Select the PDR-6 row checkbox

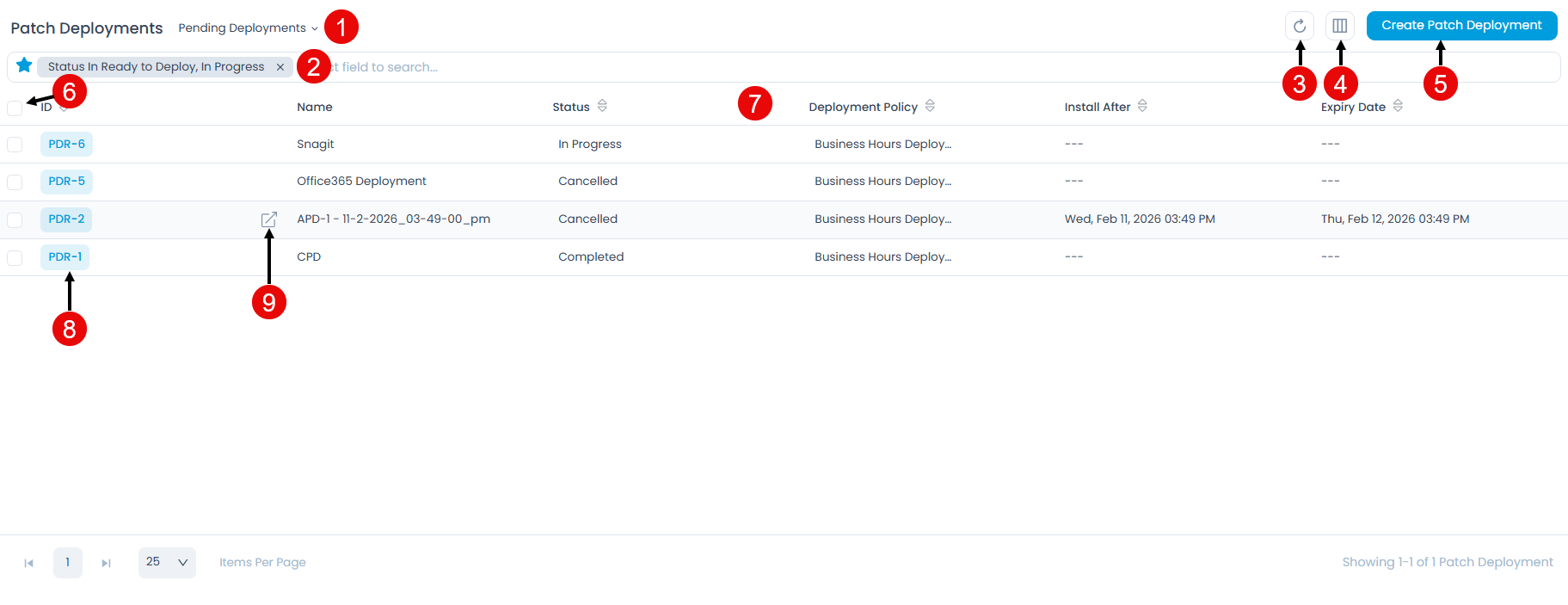[x=15, y=145]
